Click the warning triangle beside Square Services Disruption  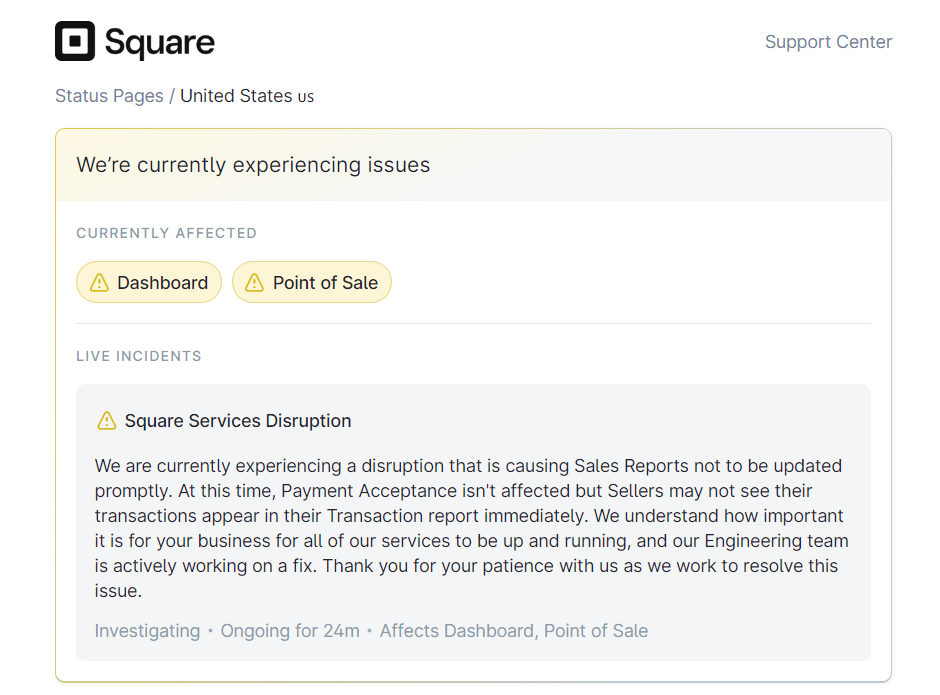coord(106,421)
